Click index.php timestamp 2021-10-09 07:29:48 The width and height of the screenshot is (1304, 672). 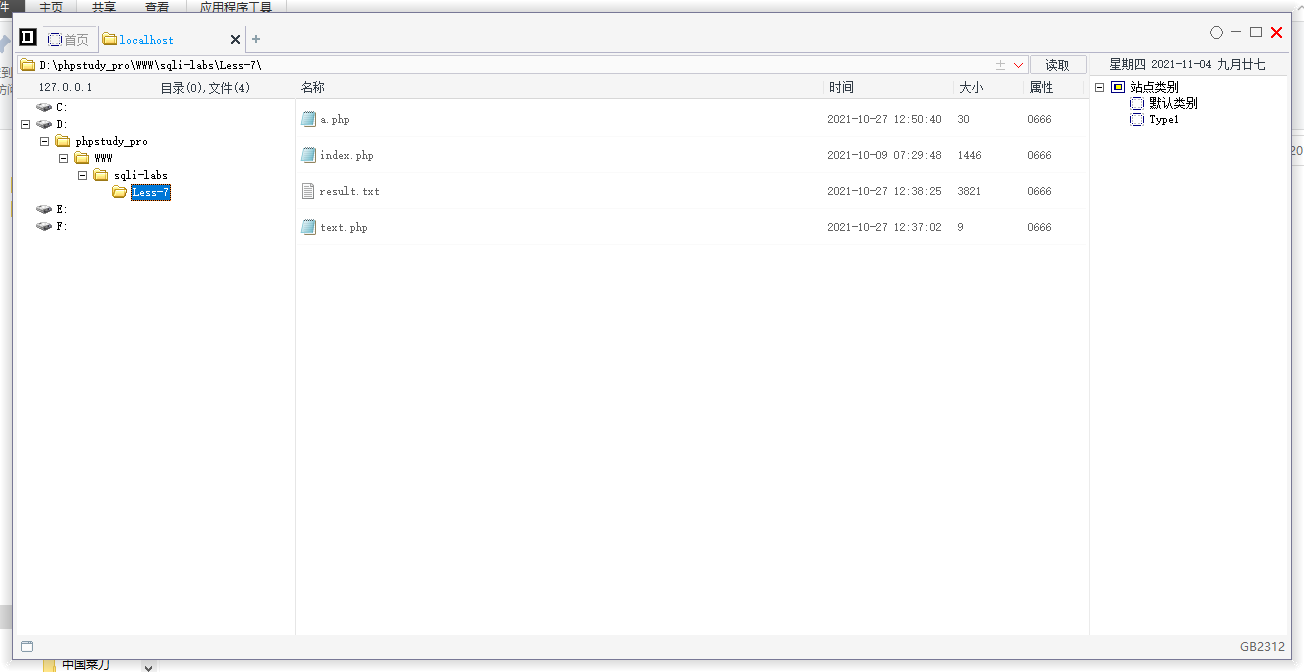(x=884, y=155)
